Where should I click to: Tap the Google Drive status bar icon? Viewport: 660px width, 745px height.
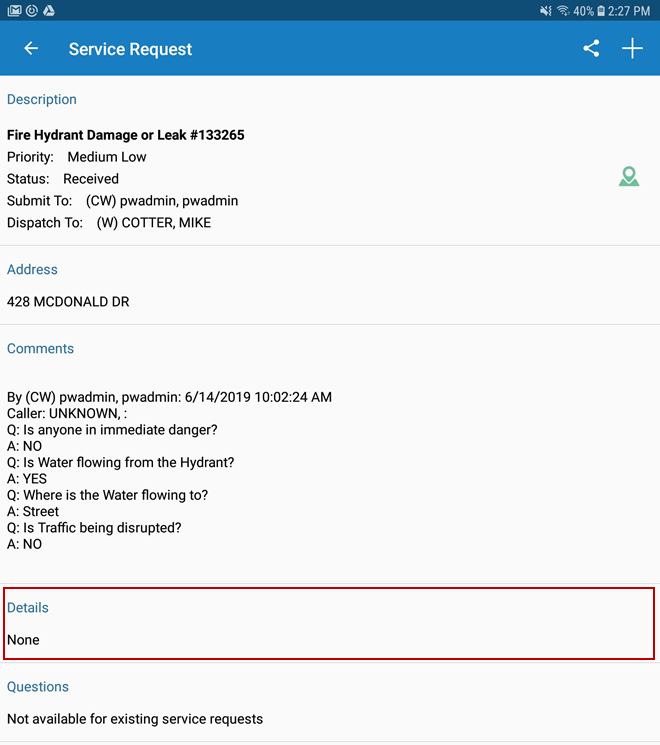coord(48,10)
